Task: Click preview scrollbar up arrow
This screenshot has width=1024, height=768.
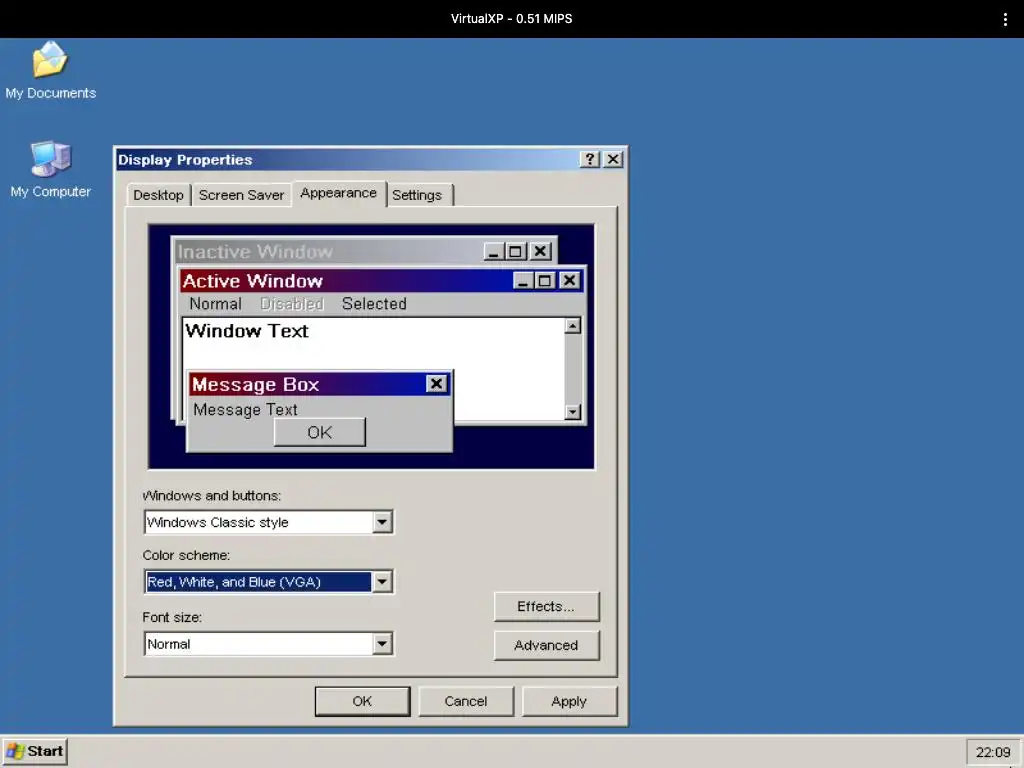Action: point(573,325)
